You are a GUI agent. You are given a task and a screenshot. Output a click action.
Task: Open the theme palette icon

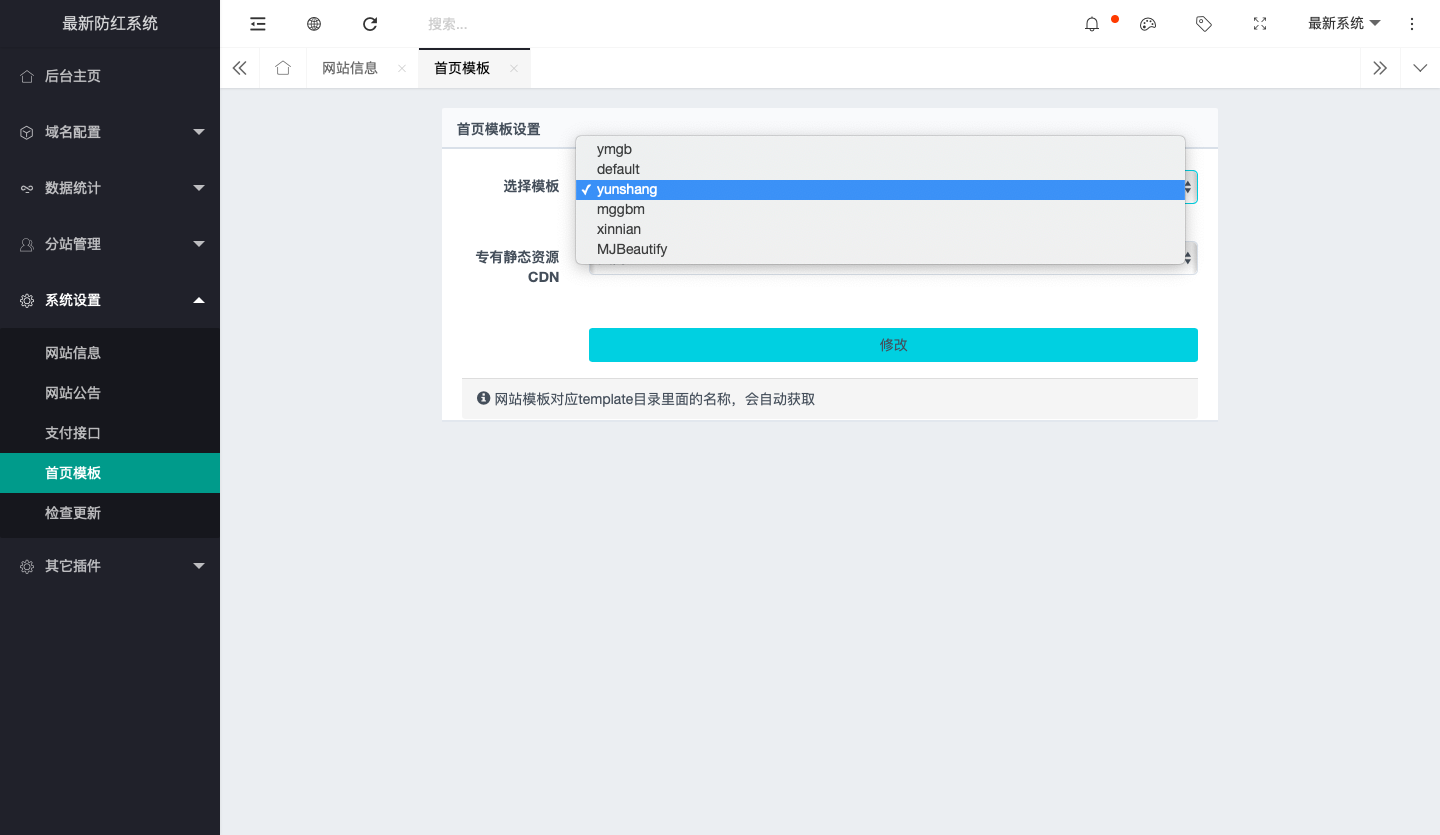[x=1148, y=24]
